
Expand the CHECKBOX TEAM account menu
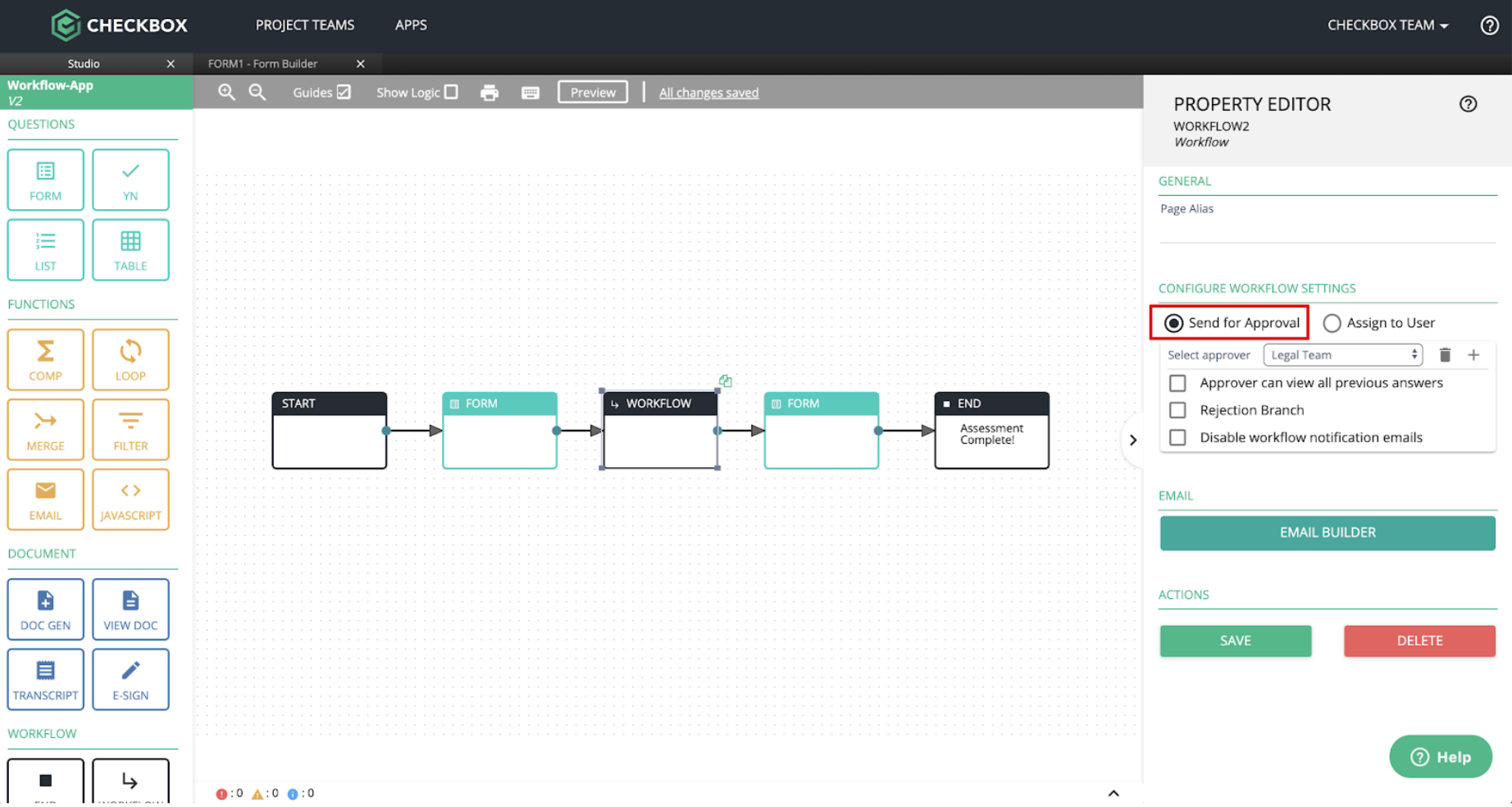tap(1387, 25)
